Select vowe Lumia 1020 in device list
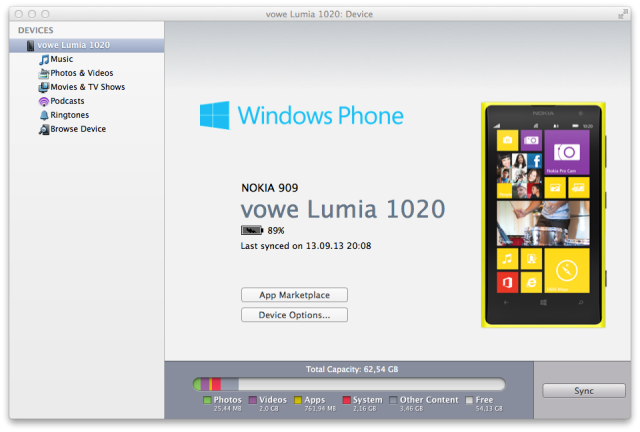The width and height of the screenshot is (640, 432). (73, 45)
